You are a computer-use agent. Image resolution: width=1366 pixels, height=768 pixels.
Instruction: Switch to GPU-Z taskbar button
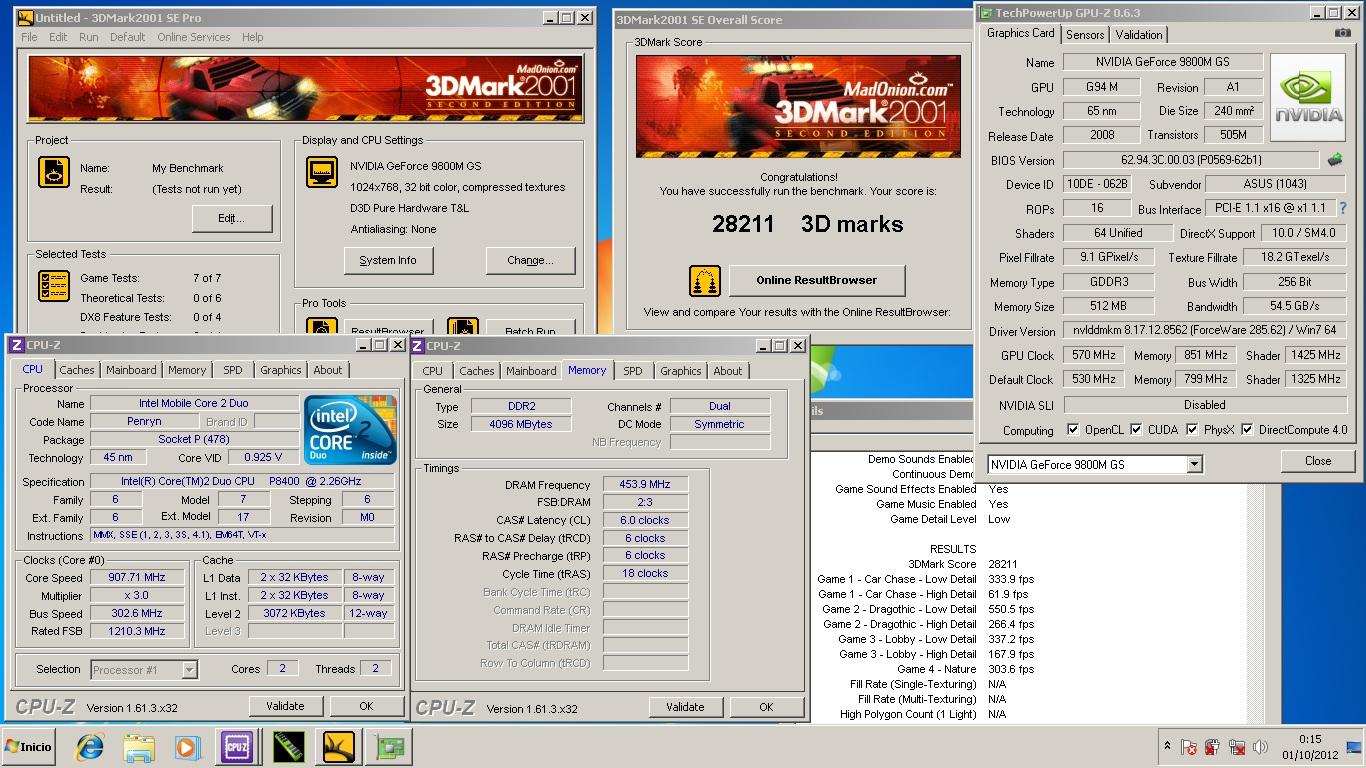[x=389, y=747]
